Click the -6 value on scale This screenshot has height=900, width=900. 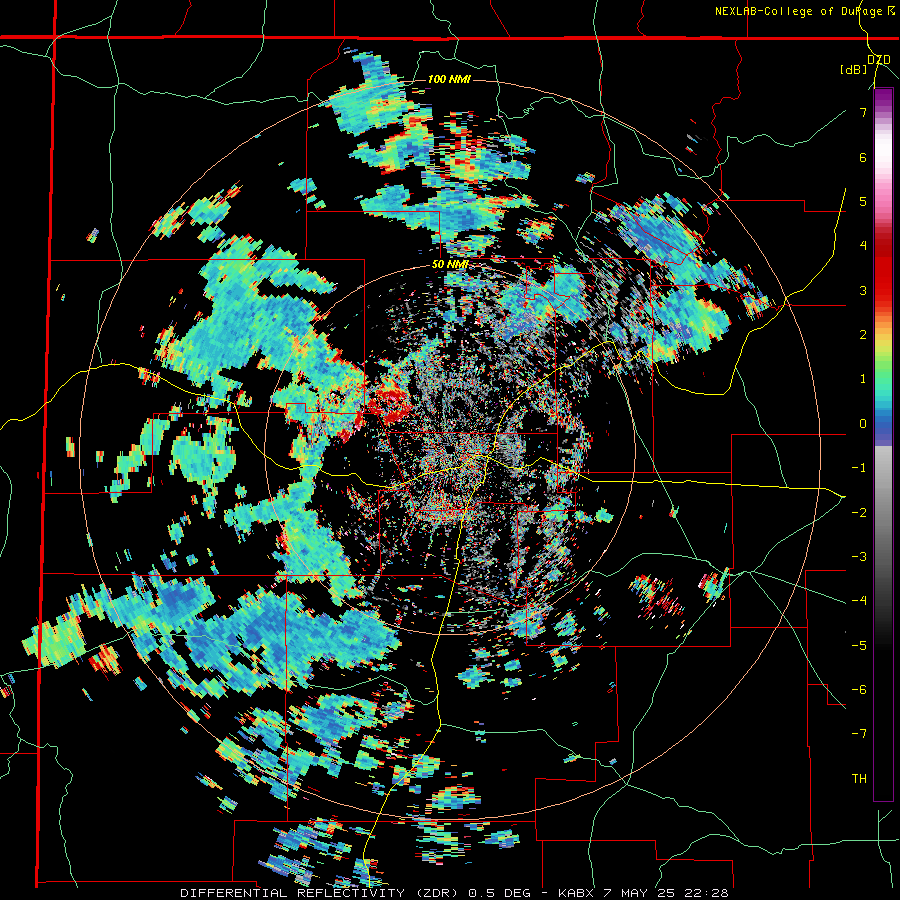(x=859, y=689)
